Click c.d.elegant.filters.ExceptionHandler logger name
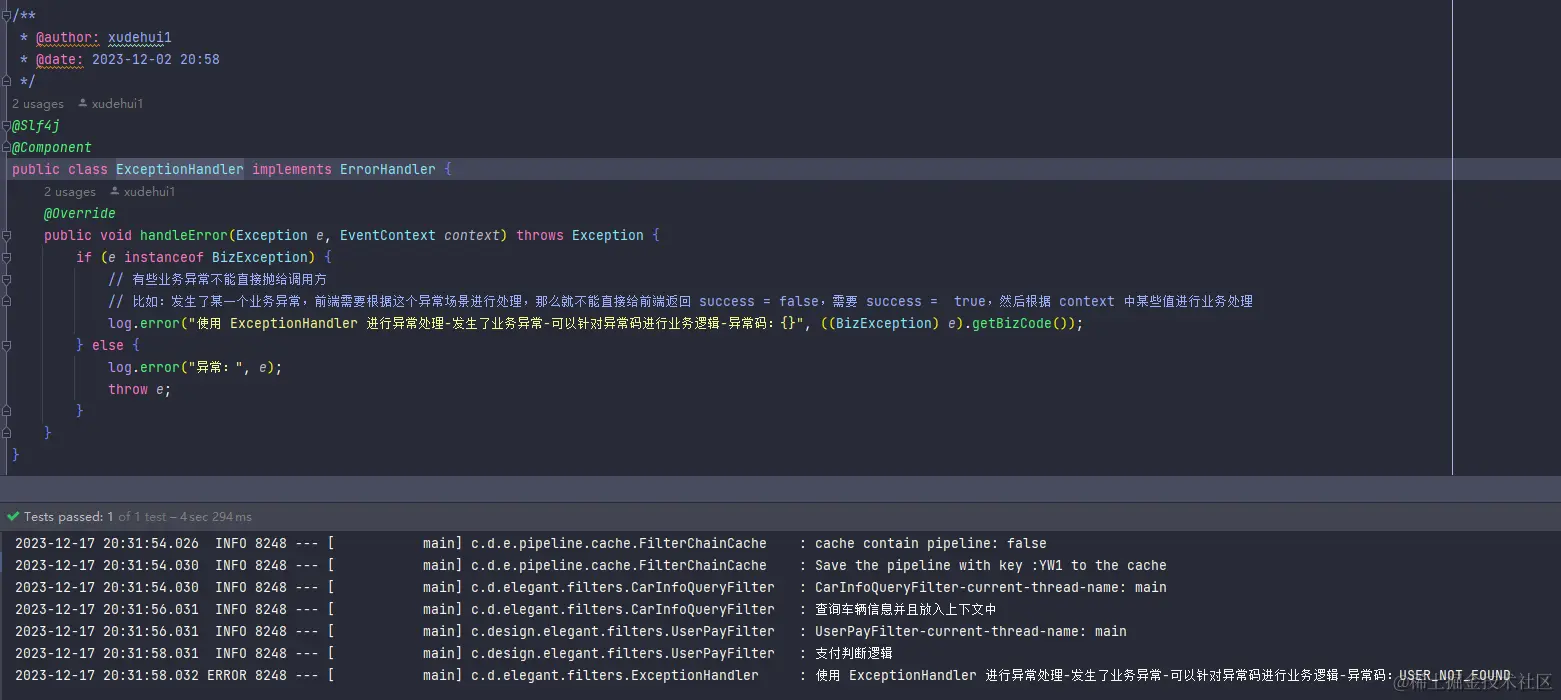 point(615,676)
